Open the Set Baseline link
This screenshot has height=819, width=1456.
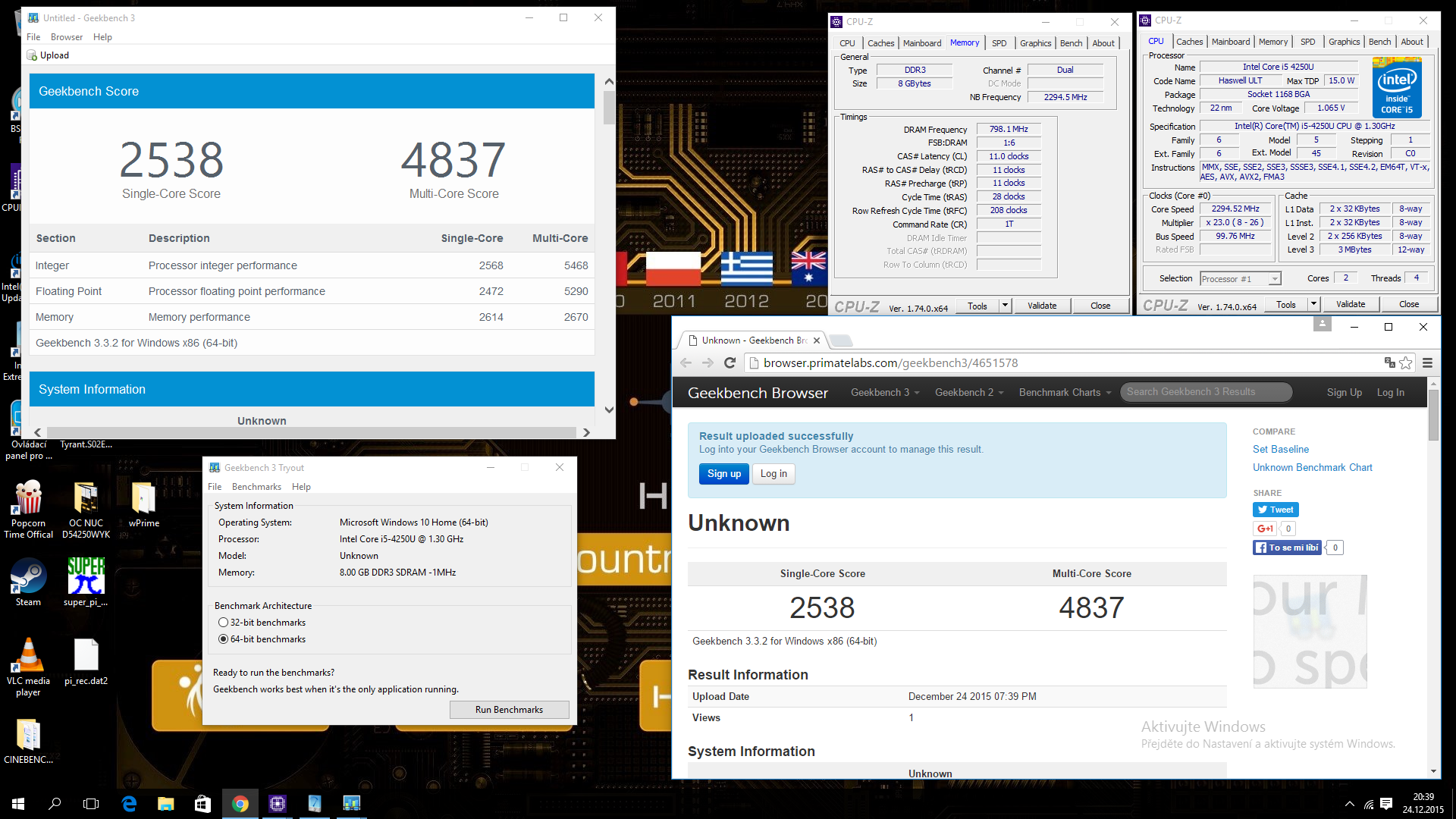coord(1280,449)
